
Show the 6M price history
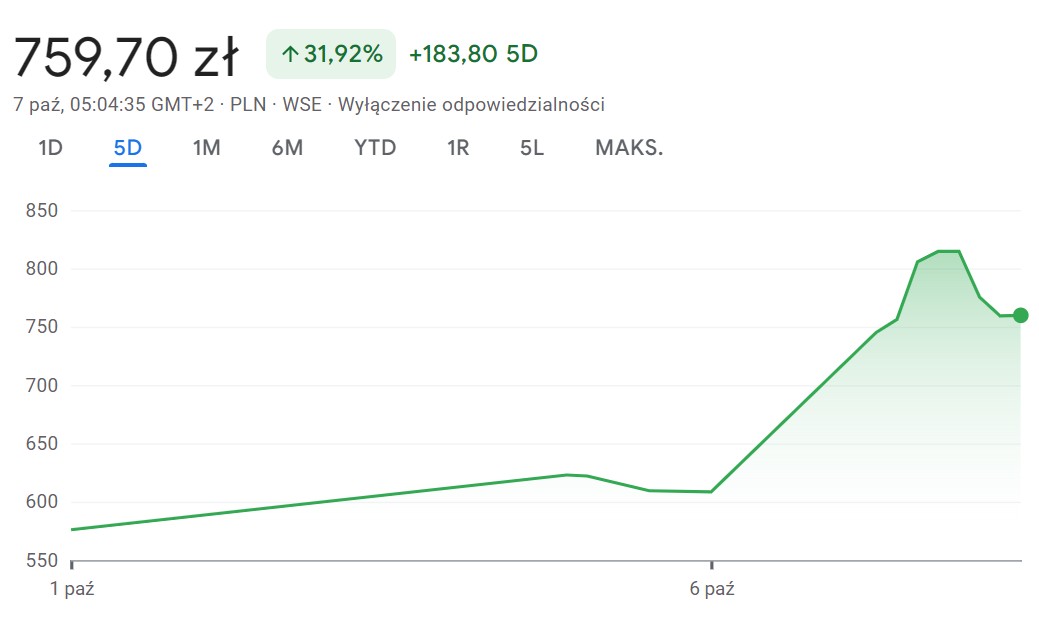[287, 148]
